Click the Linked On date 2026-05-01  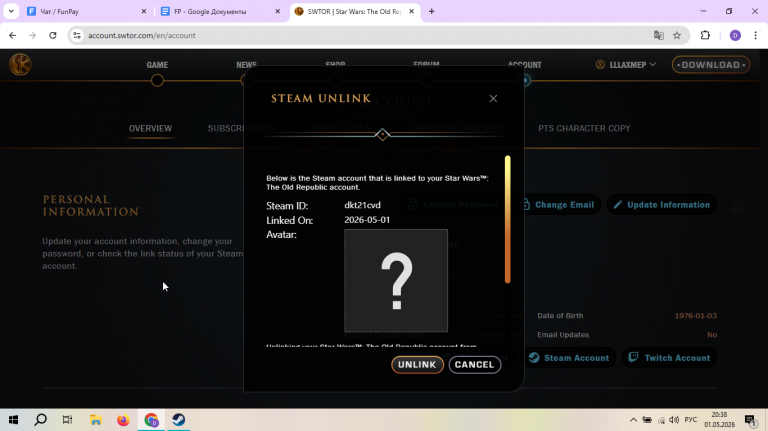tap(367, 220)
